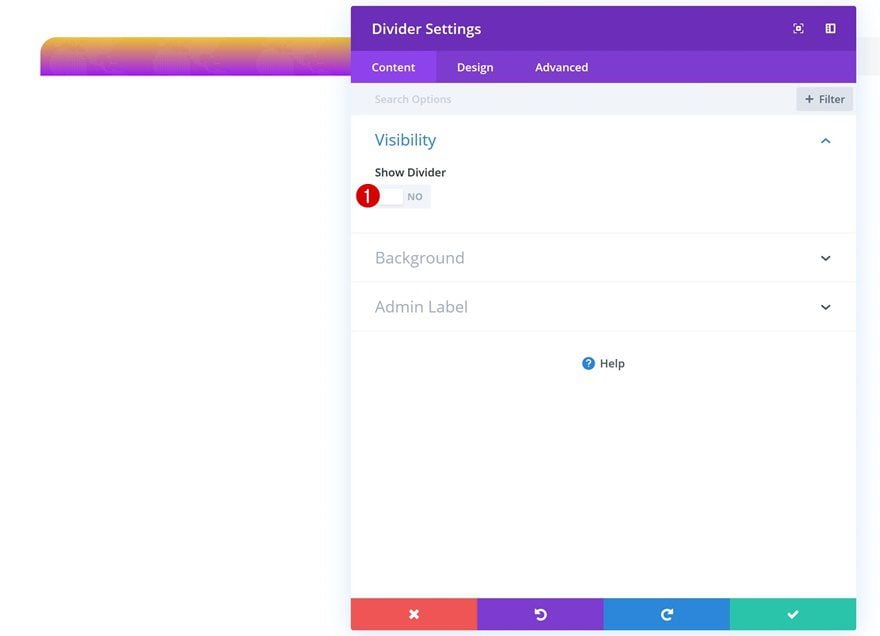
Task: Click the Visibility section title
Action: 405,140
